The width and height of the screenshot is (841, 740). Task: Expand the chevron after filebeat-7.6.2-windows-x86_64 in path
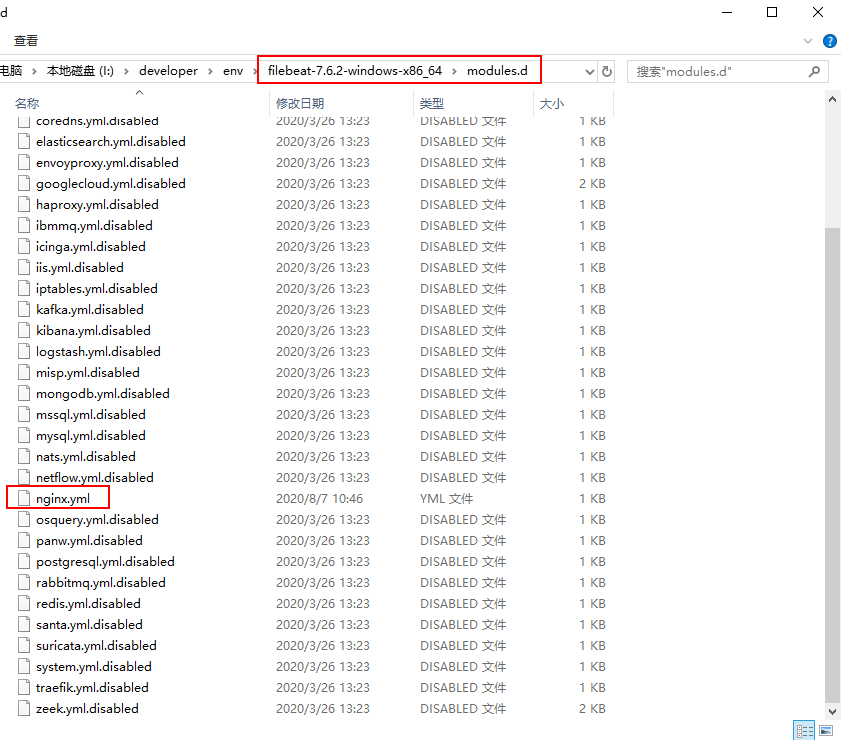455,71
